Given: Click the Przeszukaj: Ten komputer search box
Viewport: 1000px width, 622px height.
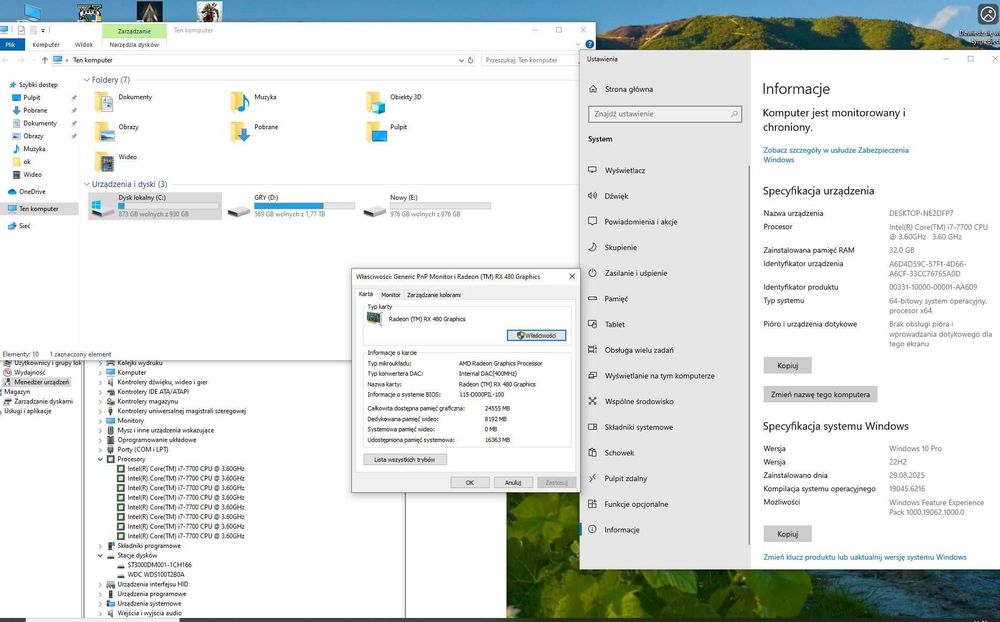Looking at the screenshot, I should [x=529, y=60].
